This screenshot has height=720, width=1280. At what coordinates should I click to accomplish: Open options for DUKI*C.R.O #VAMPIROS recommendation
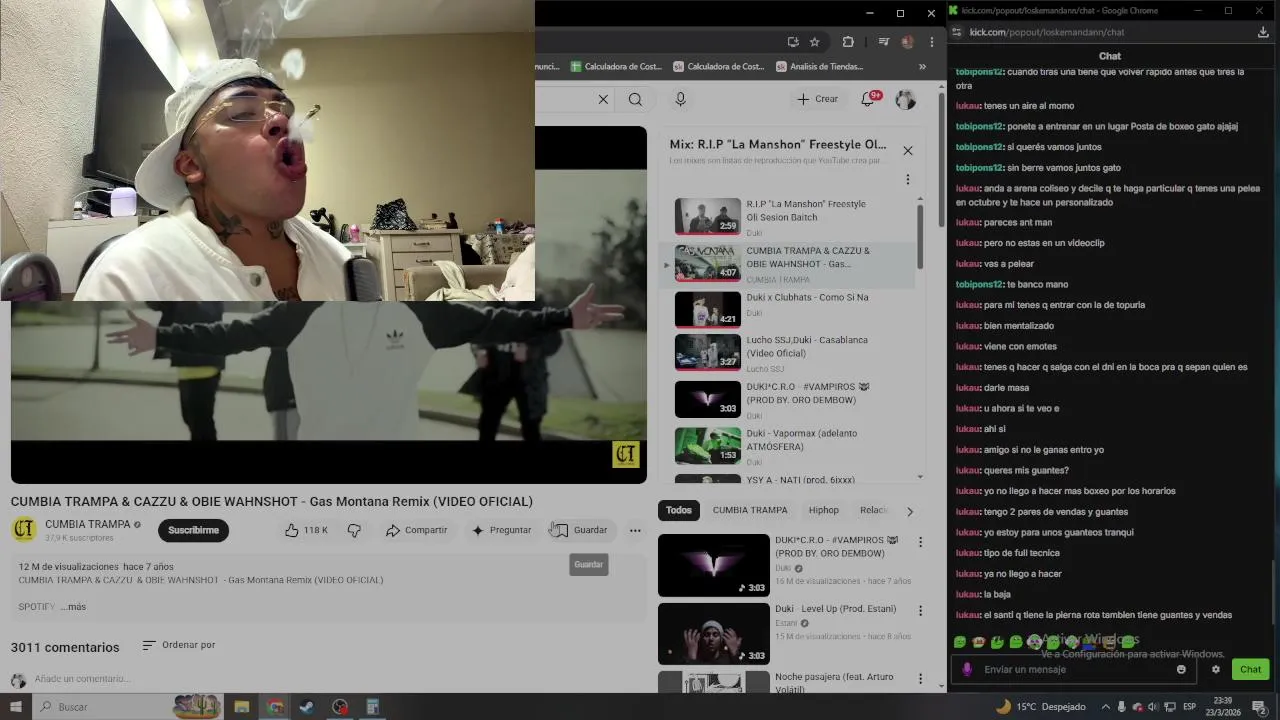tap(920, 542)
